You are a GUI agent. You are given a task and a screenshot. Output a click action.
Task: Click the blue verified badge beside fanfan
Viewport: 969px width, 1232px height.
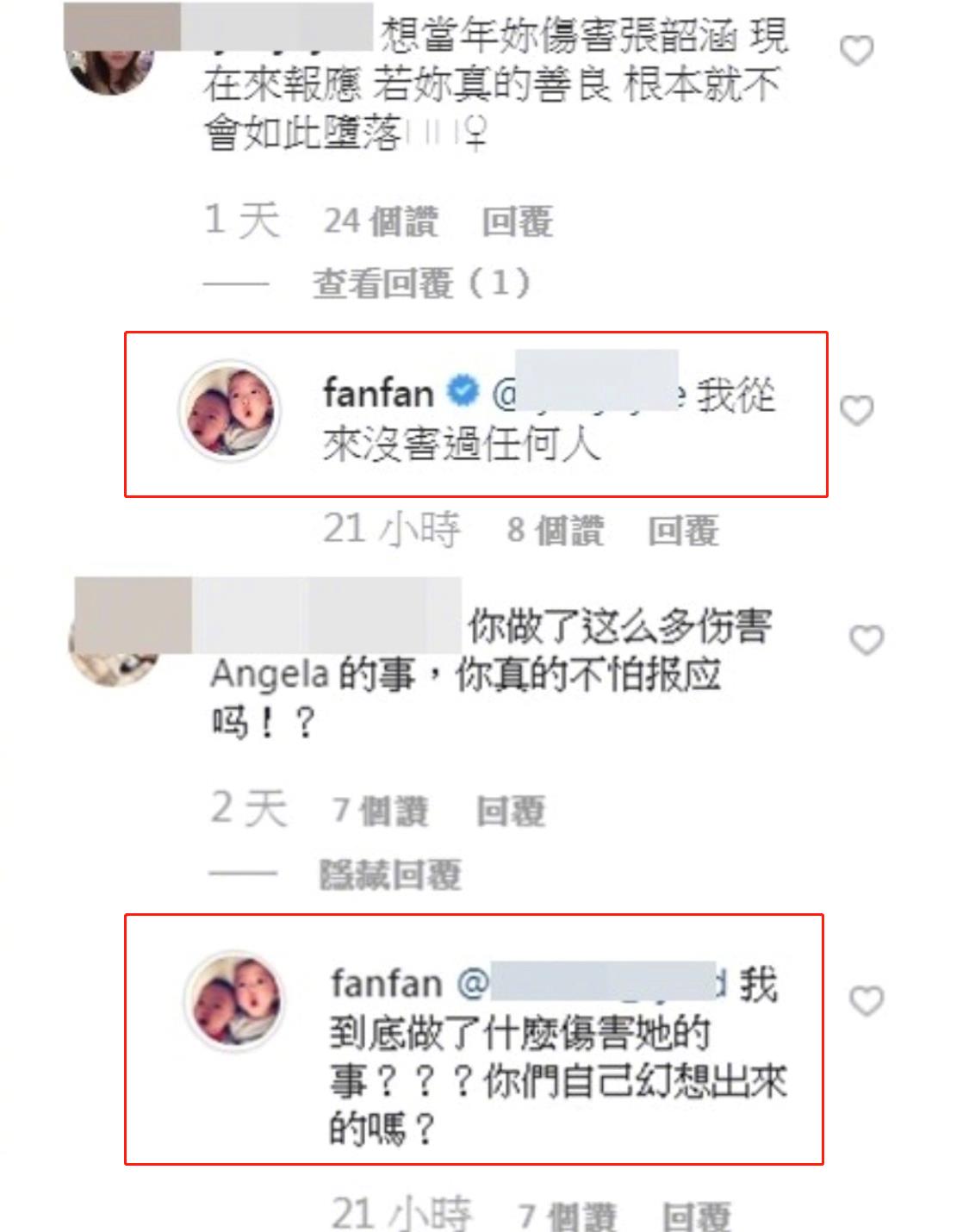tap(463, 392)
